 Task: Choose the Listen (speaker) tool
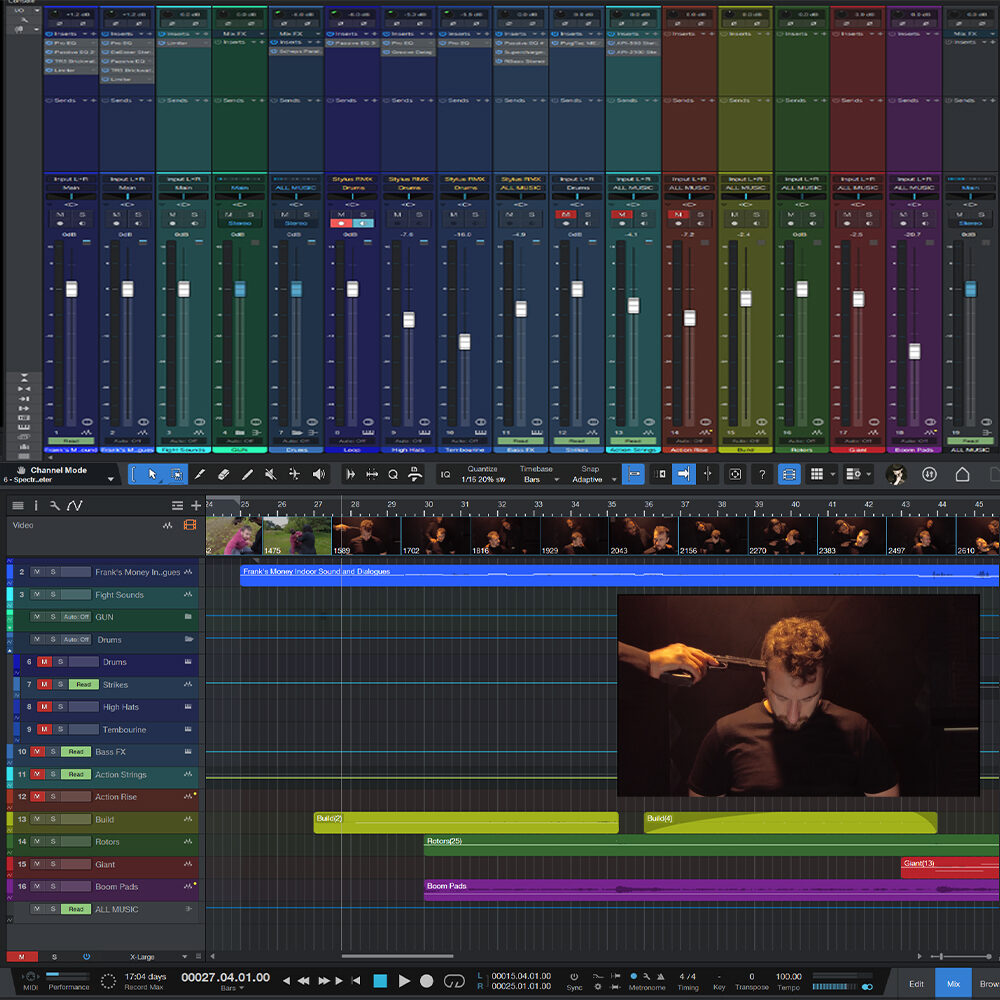(x=318, y=474)
